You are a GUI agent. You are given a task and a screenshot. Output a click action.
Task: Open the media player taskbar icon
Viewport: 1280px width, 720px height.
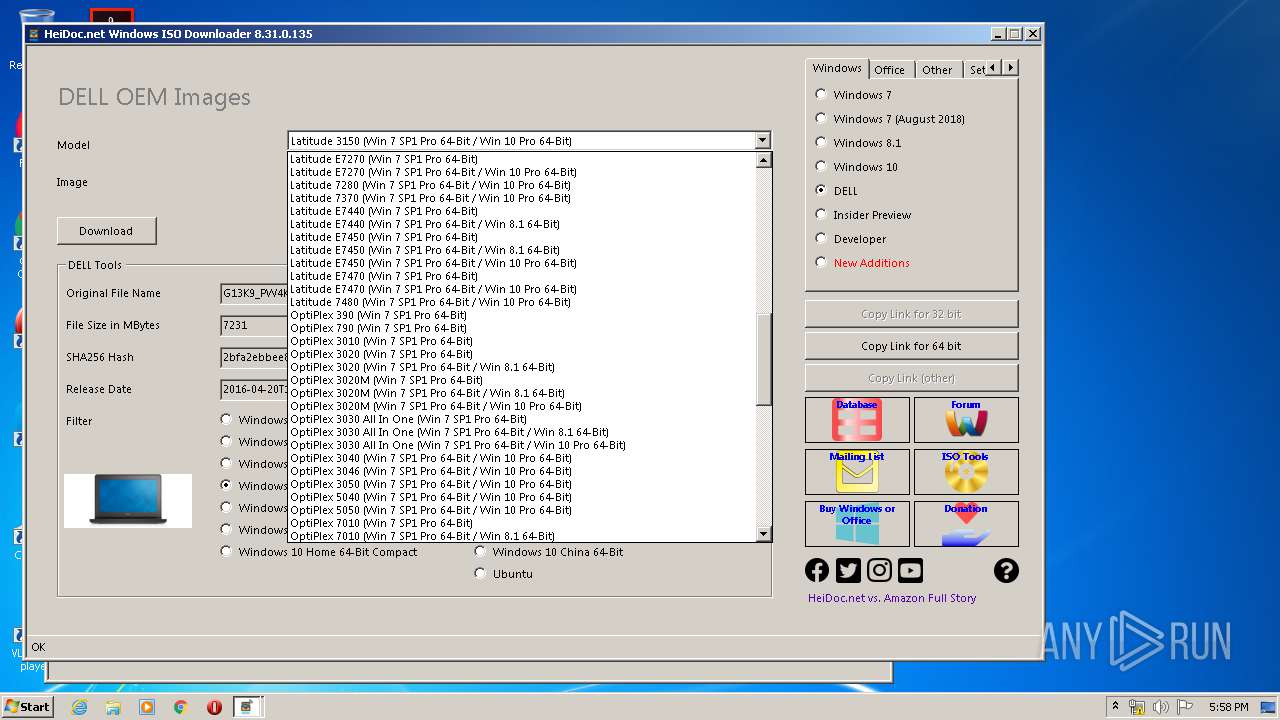tap(147, 707)
